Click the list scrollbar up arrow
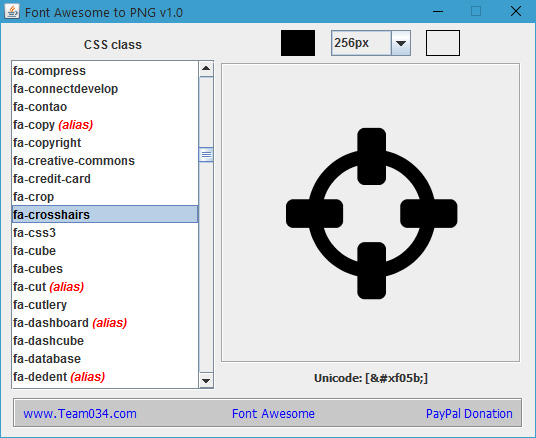 [x=206, y=68]
